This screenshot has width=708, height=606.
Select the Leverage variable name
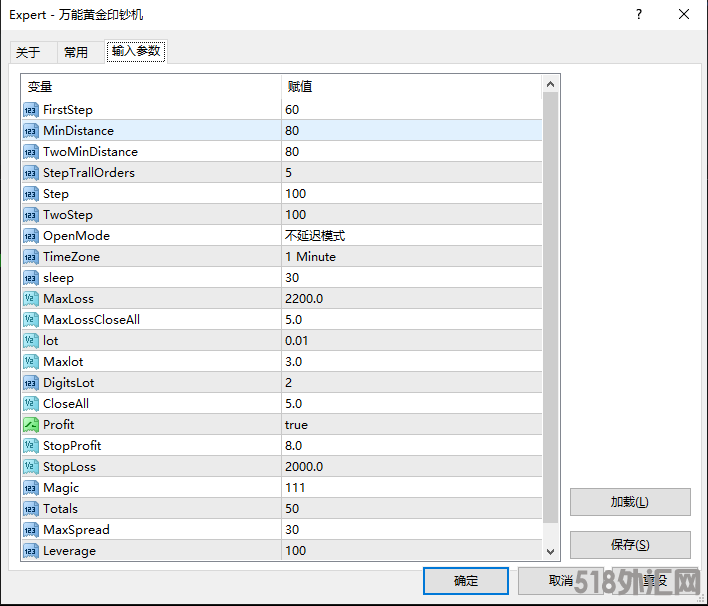70,551
